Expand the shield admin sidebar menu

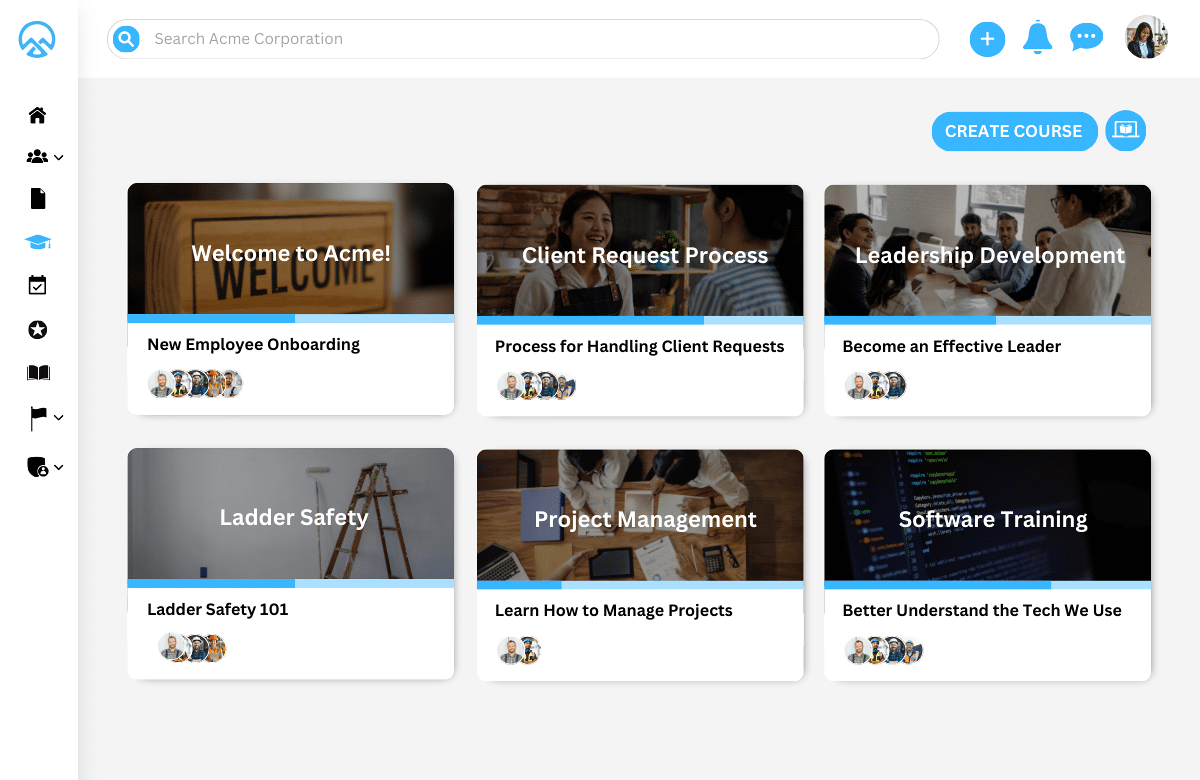[x=45, y=467]
